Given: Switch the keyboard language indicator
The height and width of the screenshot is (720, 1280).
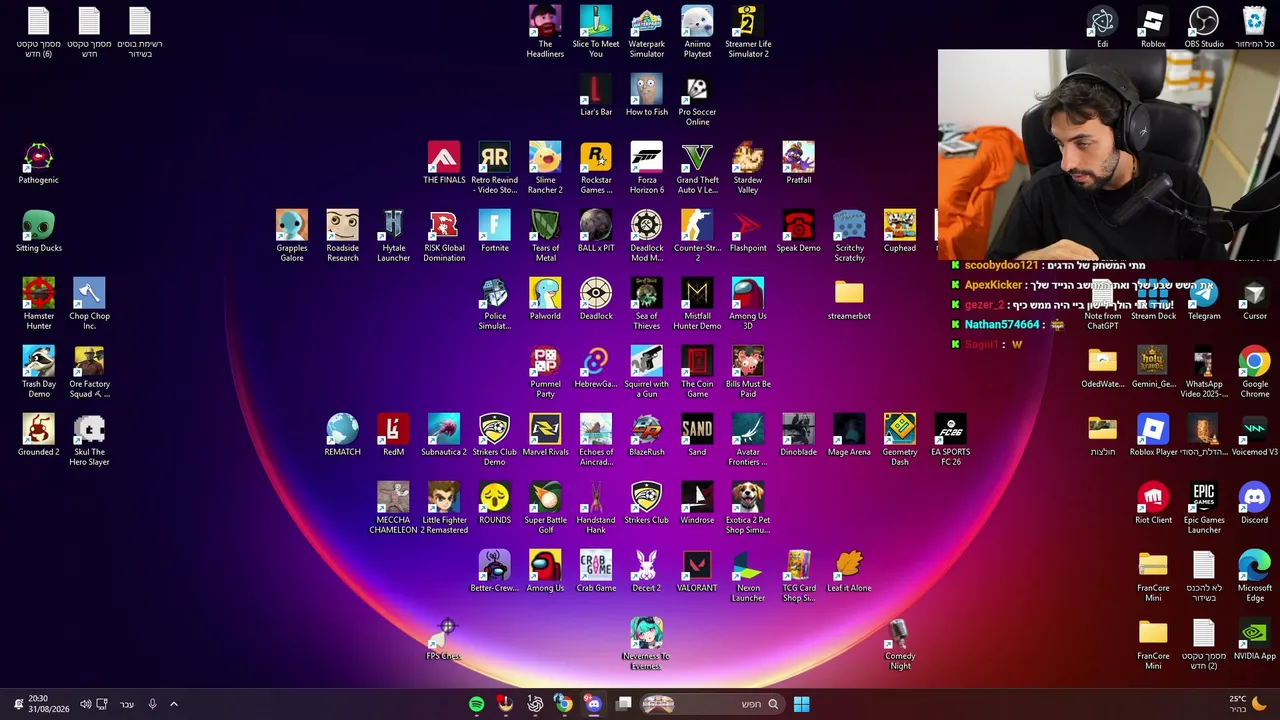Looking at the screenshot, I should 127,704.
